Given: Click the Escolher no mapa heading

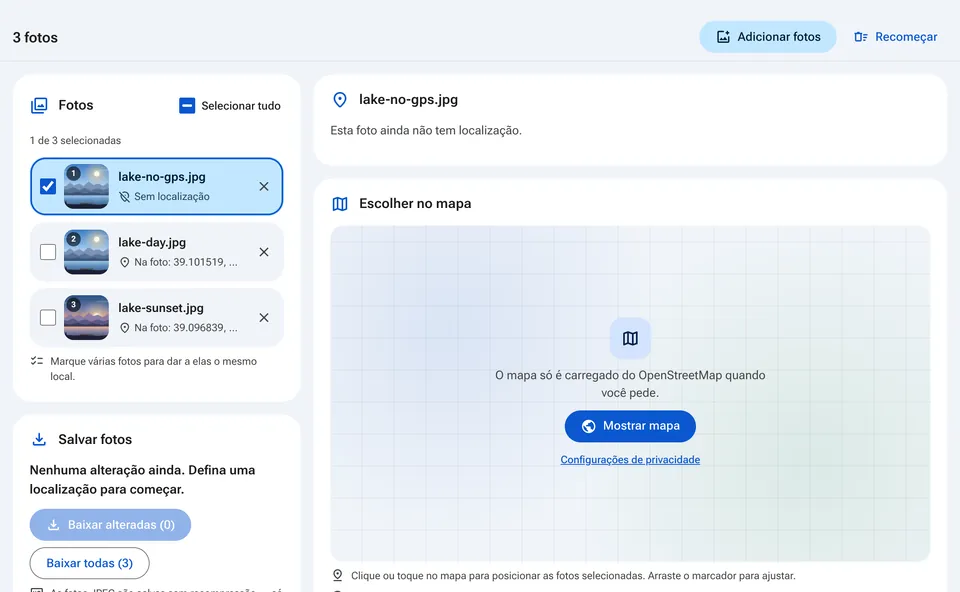Looking at the screenshot, I should coord(415,204).
